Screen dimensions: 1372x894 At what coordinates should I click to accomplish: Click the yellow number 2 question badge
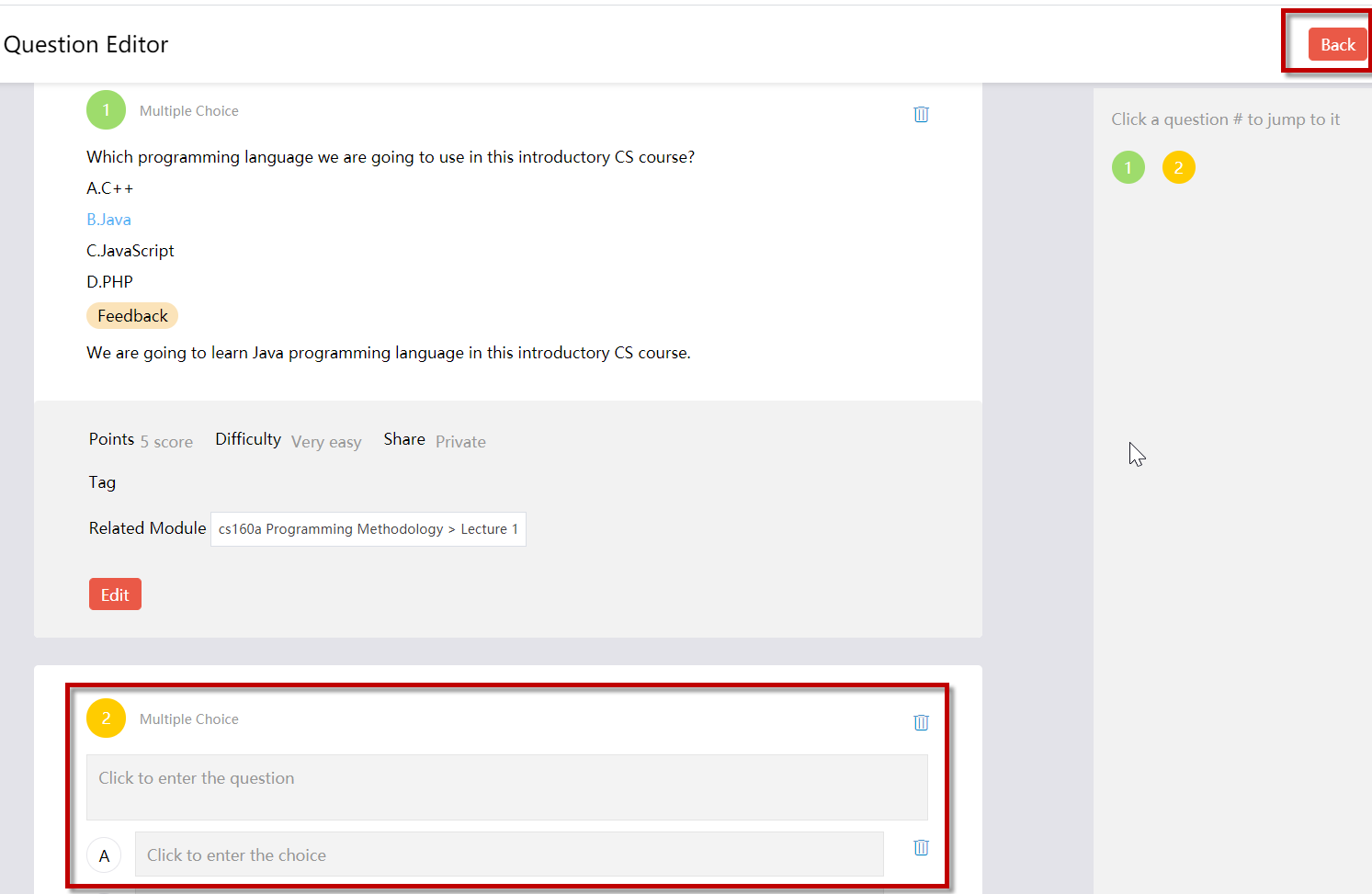[x=106, y=719]
